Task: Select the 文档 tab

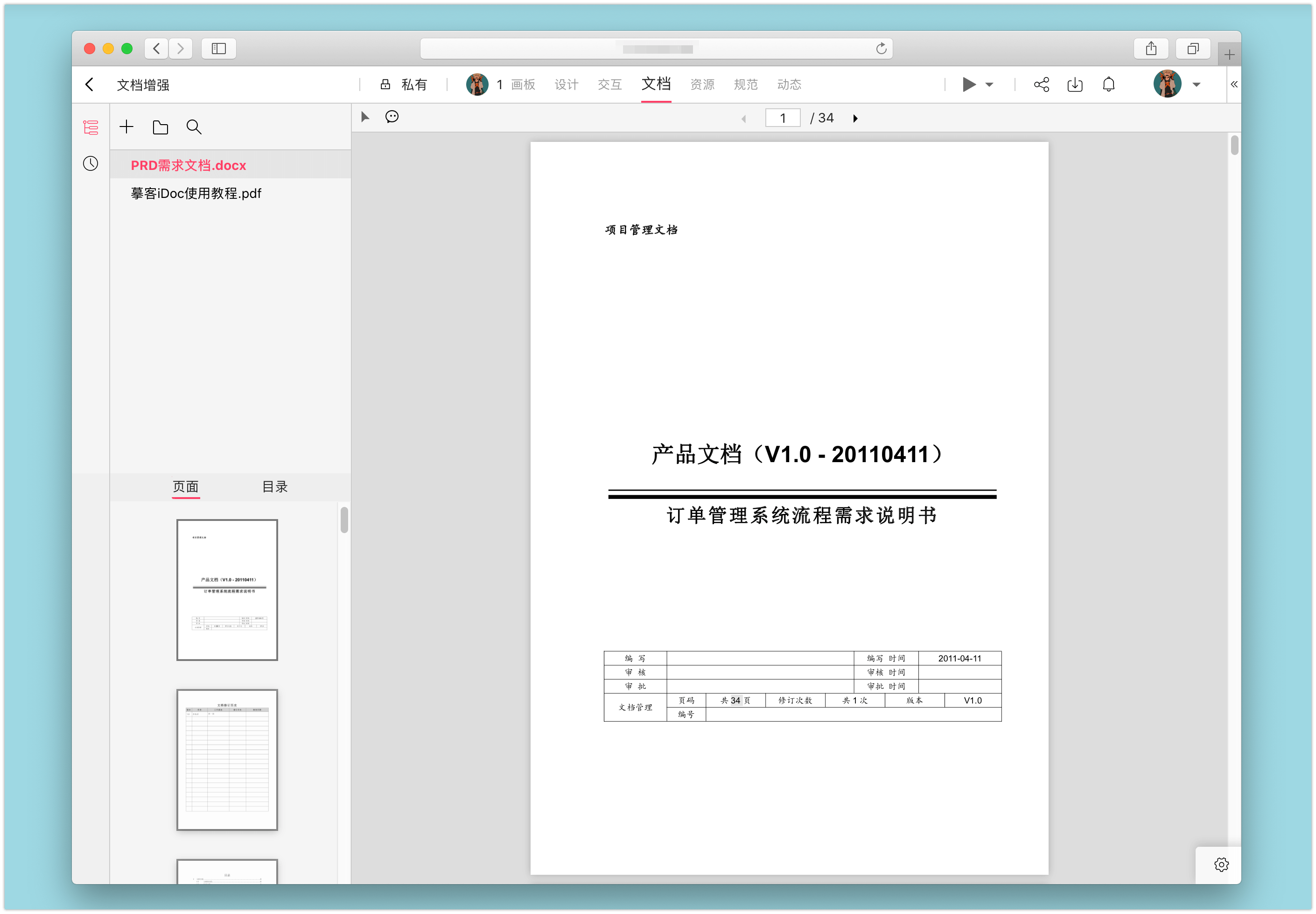Action: click(x=656, y=84)
